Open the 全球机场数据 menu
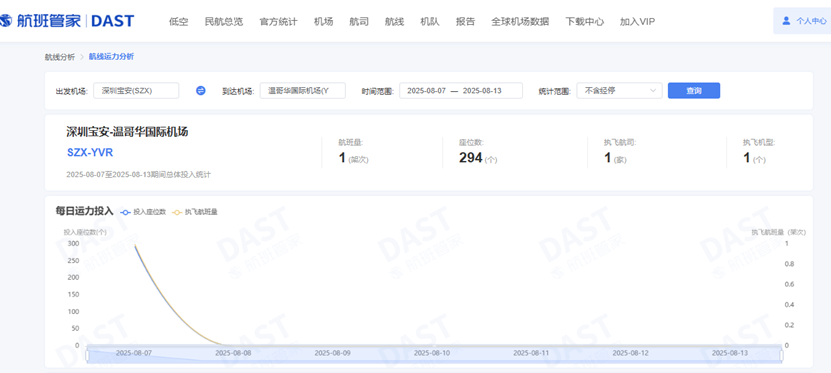 (x=520, y=22)
